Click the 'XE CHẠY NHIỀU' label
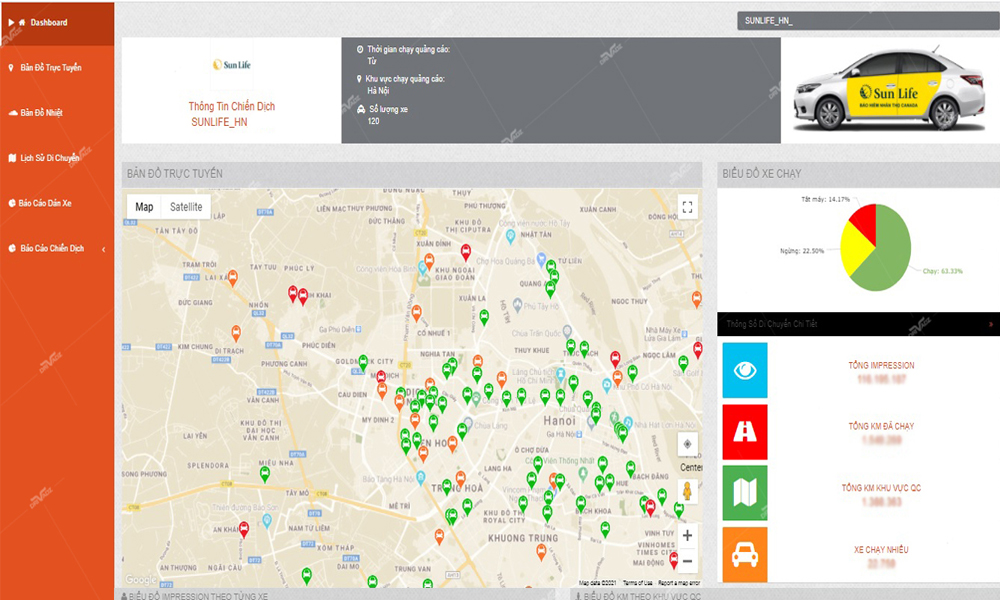The height and width of the screenshot is (600, 1000). click(881, 550)
